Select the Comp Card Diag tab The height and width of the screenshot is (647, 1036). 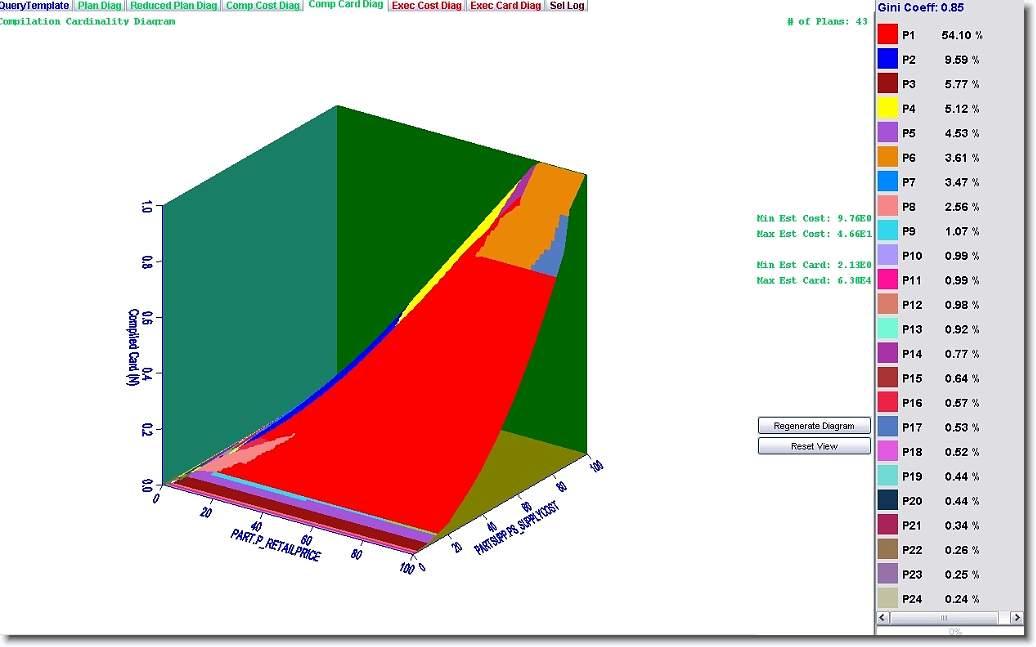[x=346, y=6]
